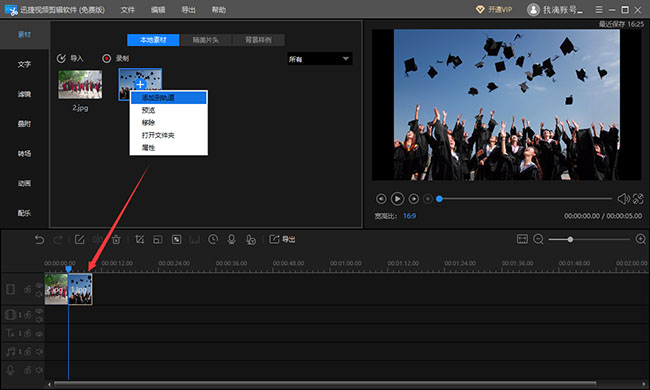This screenshot has height=390, width=650.
Task: Enter fullscreen preview mode
Action: (x=638, y=199)
